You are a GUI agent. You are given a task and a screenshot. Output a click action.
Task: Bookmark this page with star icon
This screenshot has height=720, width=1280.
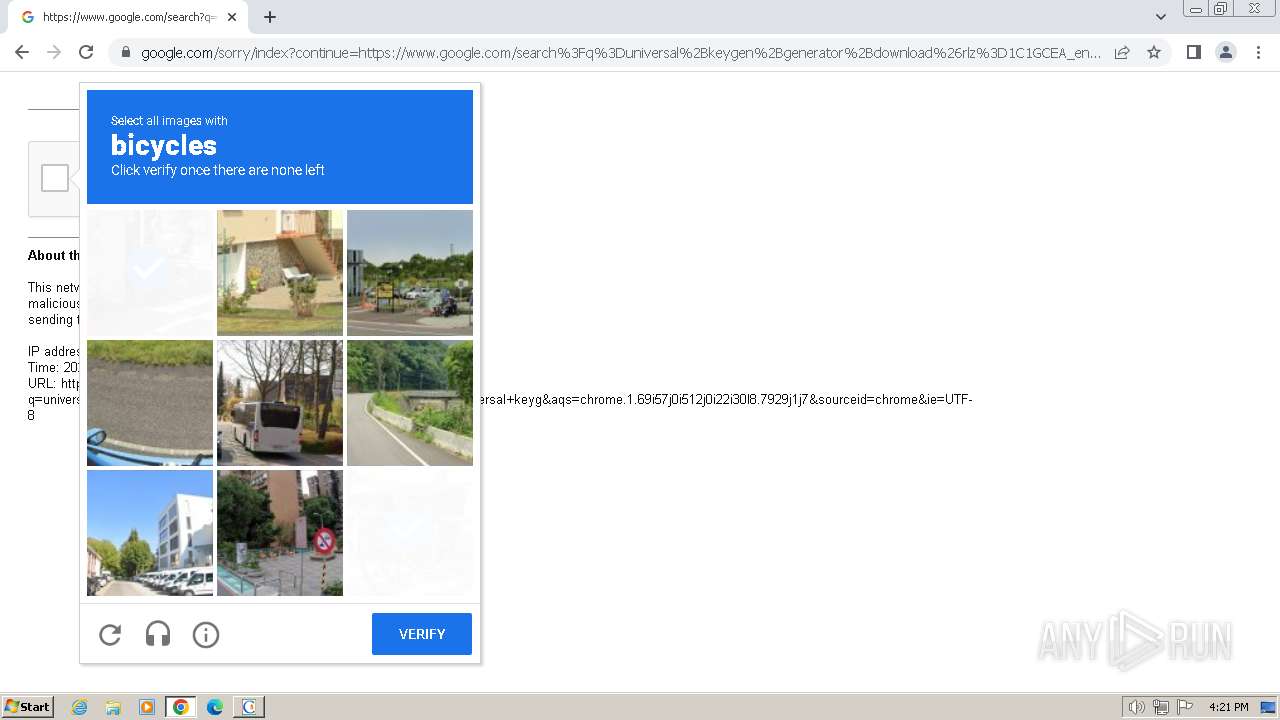pos(1154,52)
